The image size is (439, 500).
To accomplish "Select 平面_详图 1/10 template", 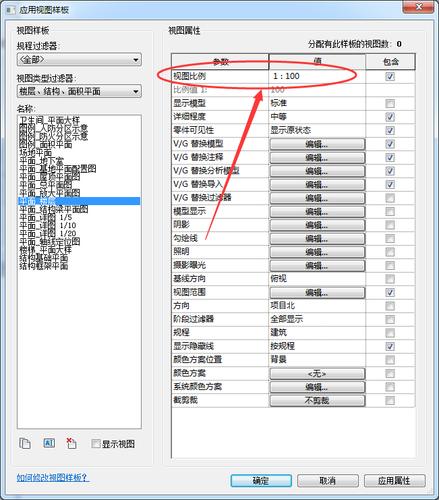I will (x=47, y=225).
